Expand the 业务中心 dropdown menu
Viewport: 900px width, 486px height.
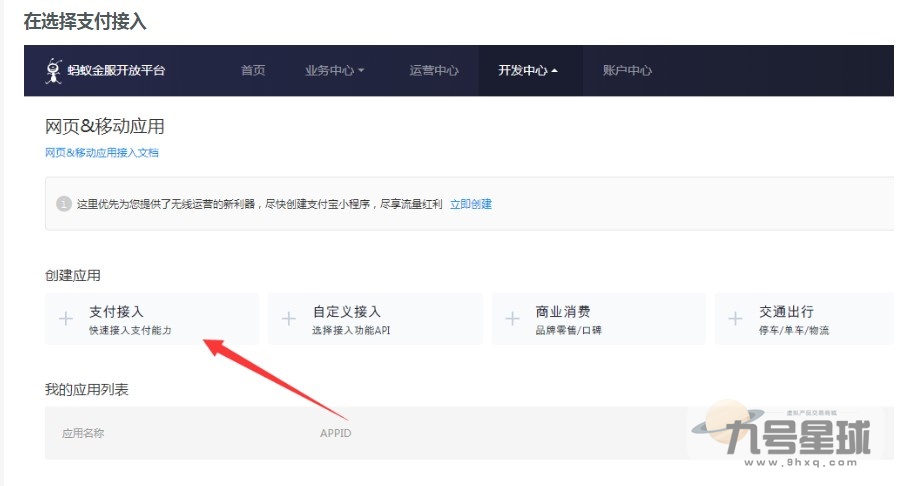pyautogui.click(x=335, y=70)
